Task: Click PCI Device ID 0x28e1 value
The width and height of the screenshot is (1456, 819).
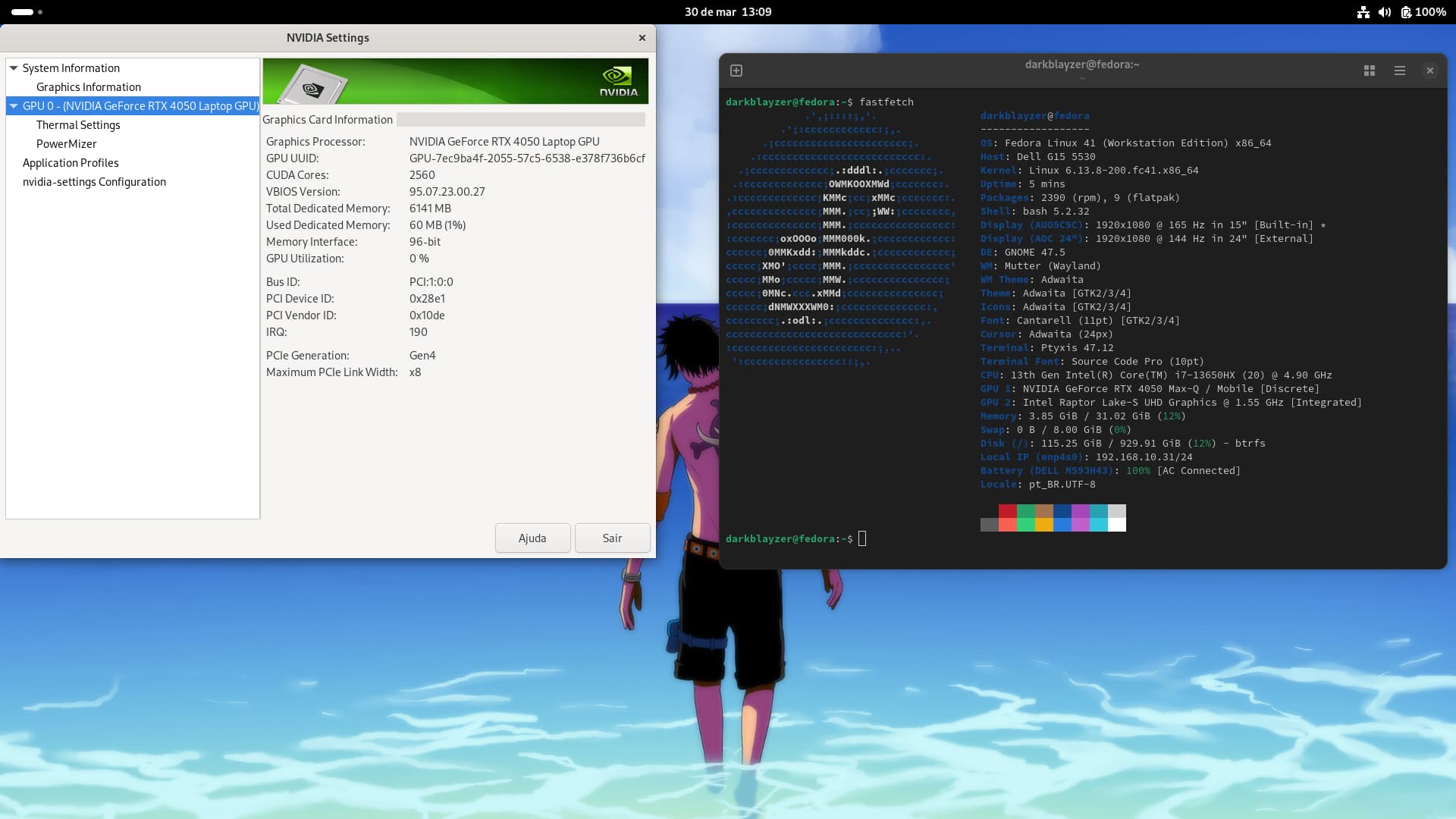Action: click(x=427, y=299)
